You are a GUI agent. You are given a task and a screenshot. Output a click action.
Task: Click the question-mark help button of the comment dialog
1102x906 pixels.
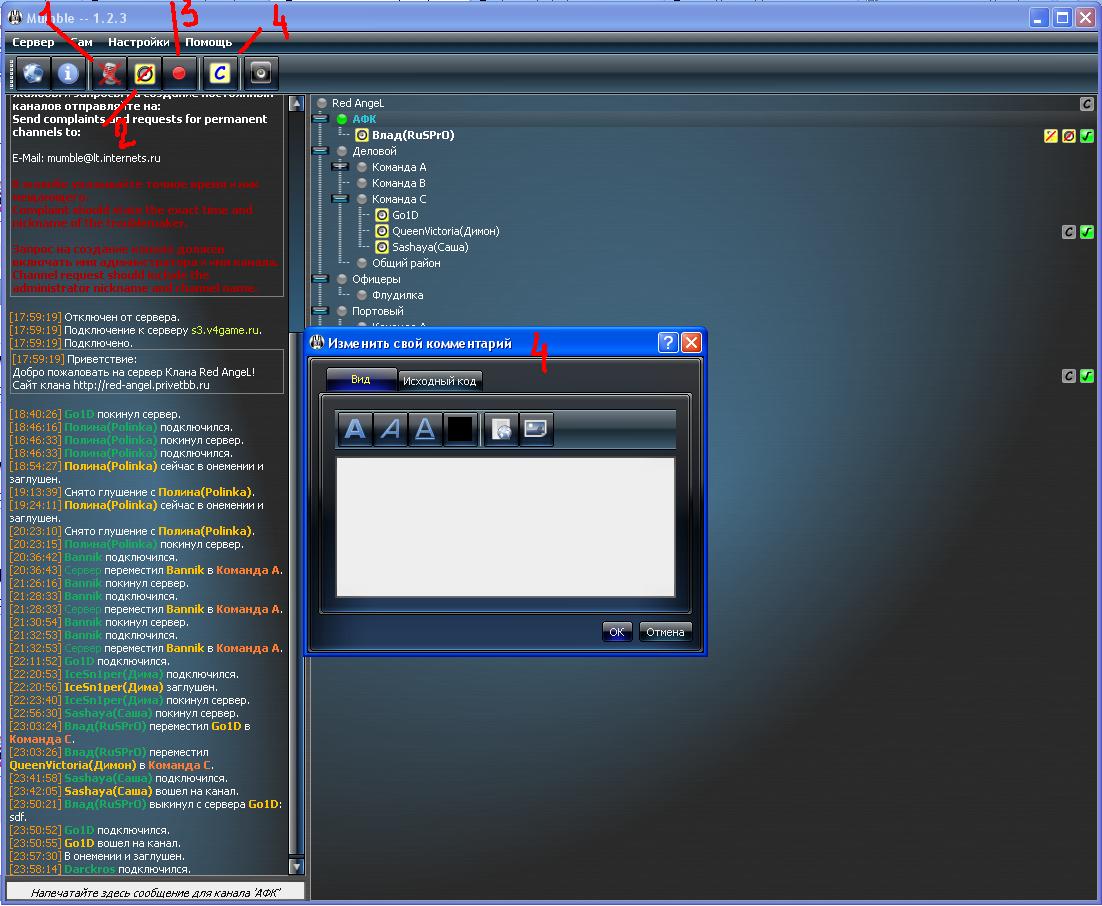pos(668,342)
